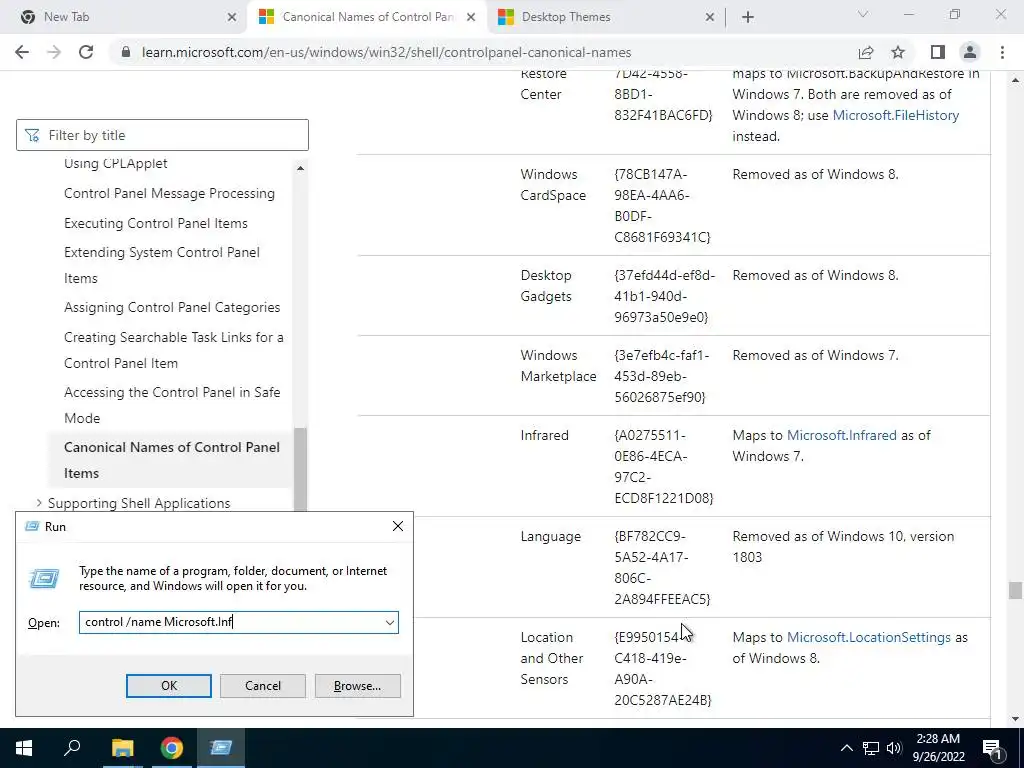Select the Canonical Names of Control Panel tab
The height and width of the screenshot is (768, 1024).
click(x=367, y=17)
